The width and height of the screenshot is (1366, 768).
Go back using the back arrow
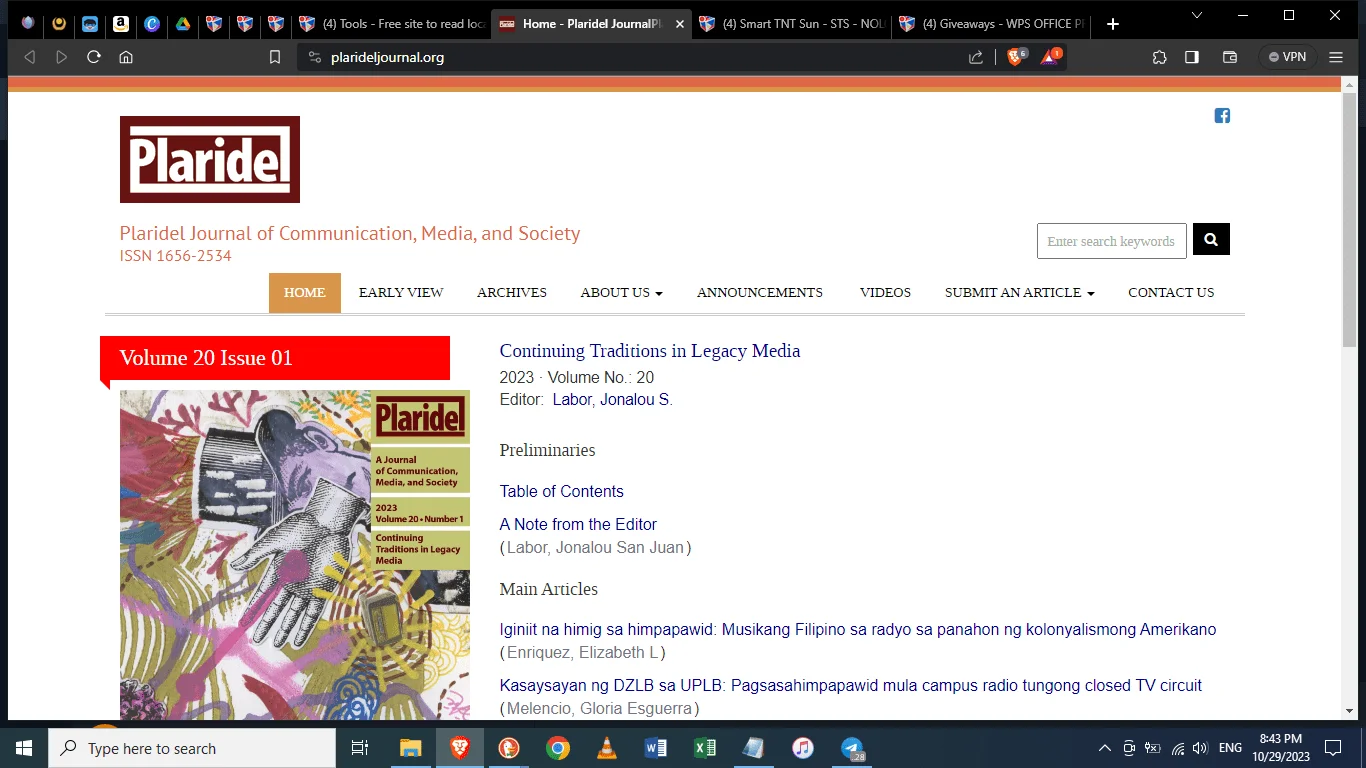coord(29,57)
